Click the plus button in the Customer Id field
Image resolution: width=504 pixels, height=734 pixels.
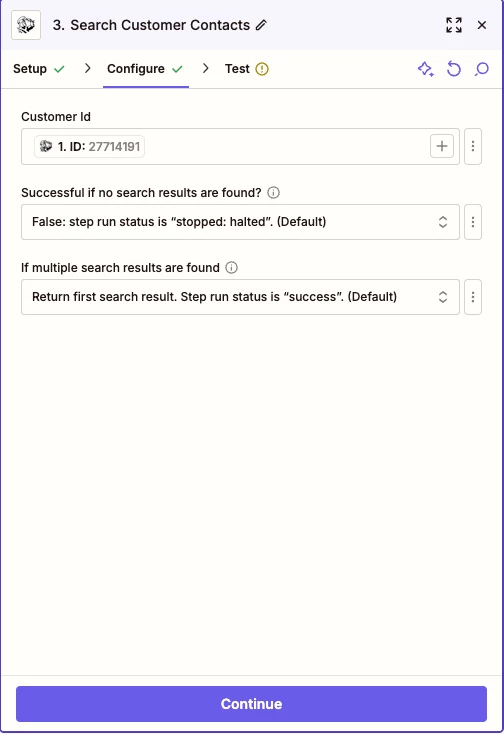pos(442,146)
